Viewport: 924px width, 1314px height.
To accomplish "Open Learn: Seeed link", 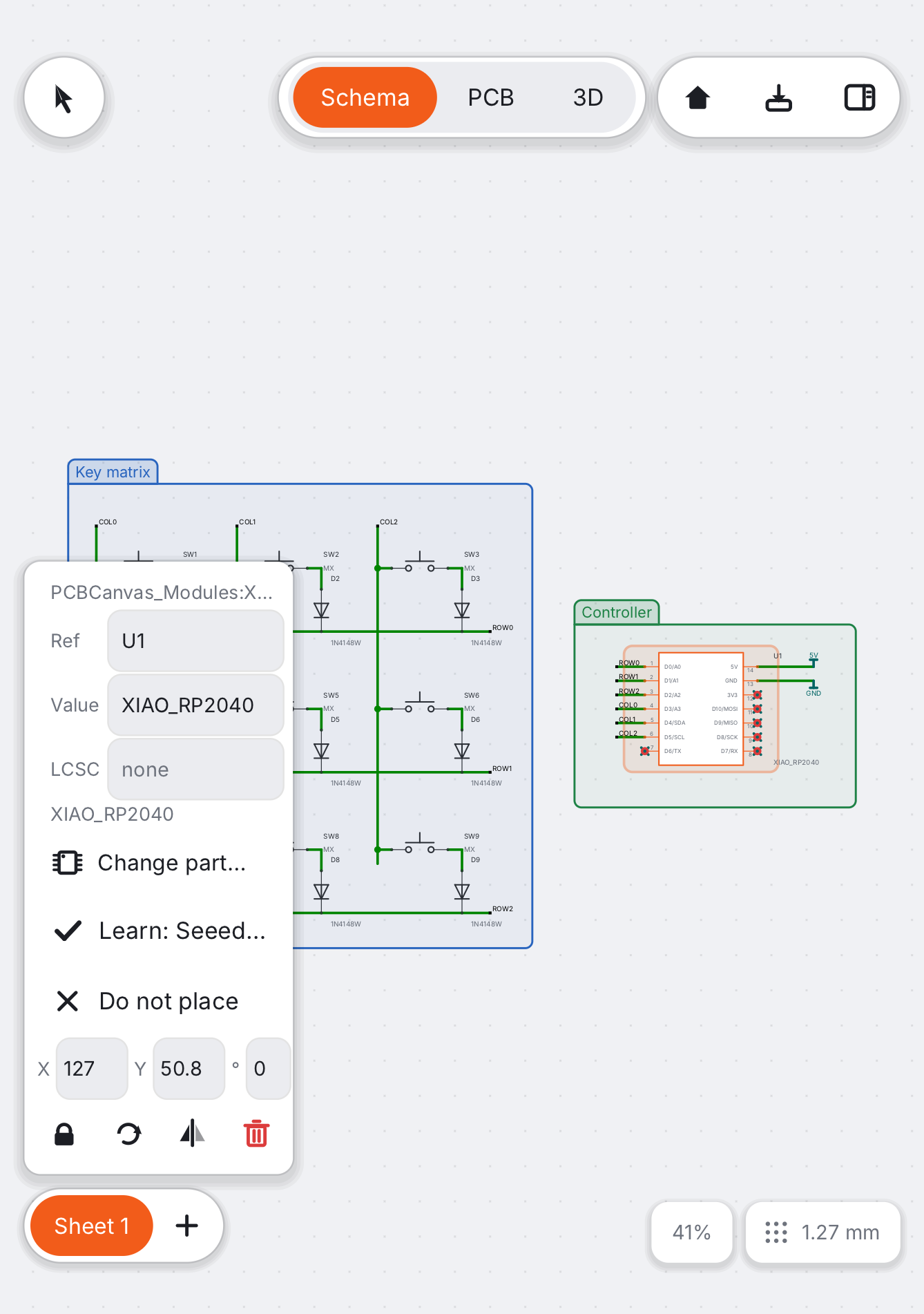I will (x=160, y=931).
